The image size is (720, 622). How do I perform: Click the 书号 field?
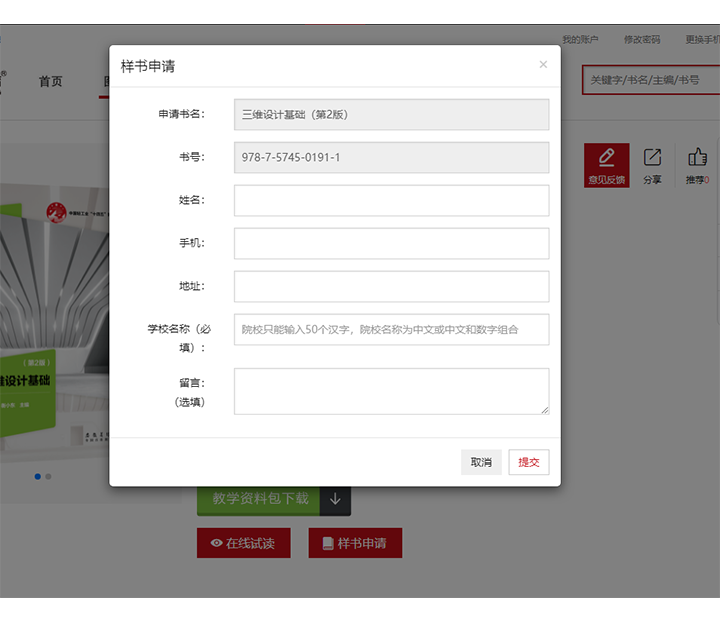(x=391, y=157)
